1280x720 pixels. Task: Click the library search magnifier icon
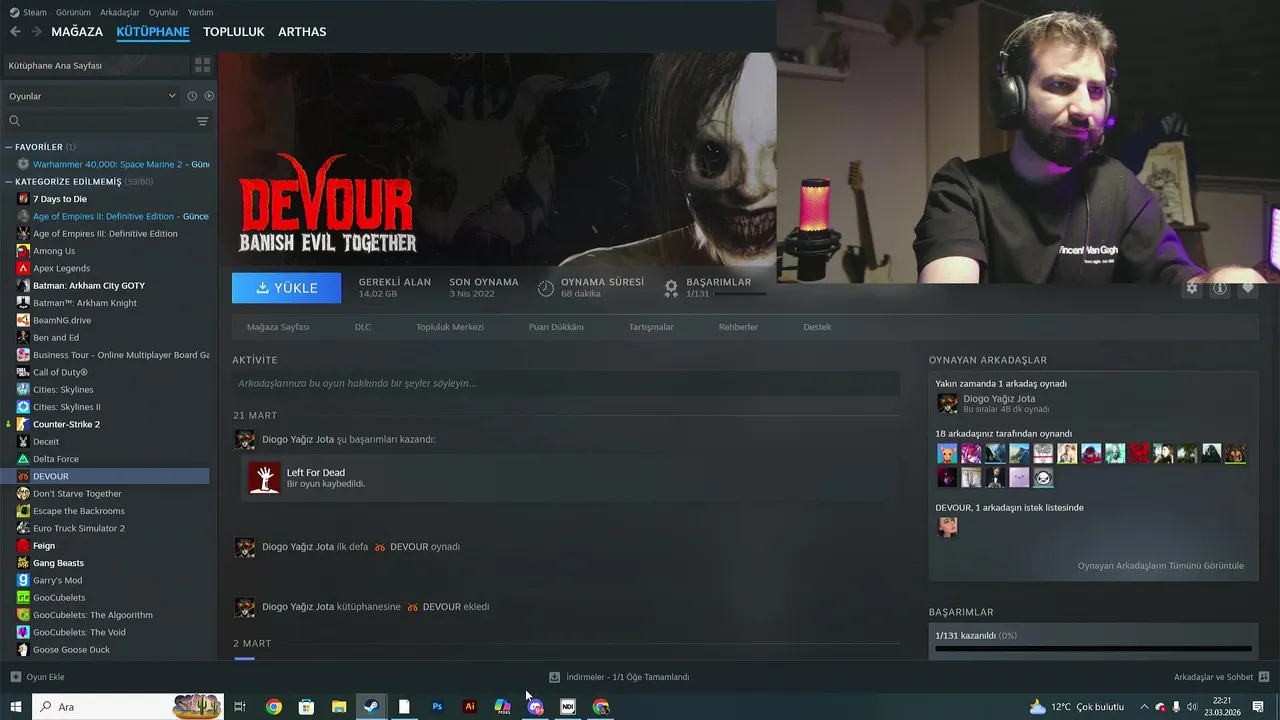15,121
